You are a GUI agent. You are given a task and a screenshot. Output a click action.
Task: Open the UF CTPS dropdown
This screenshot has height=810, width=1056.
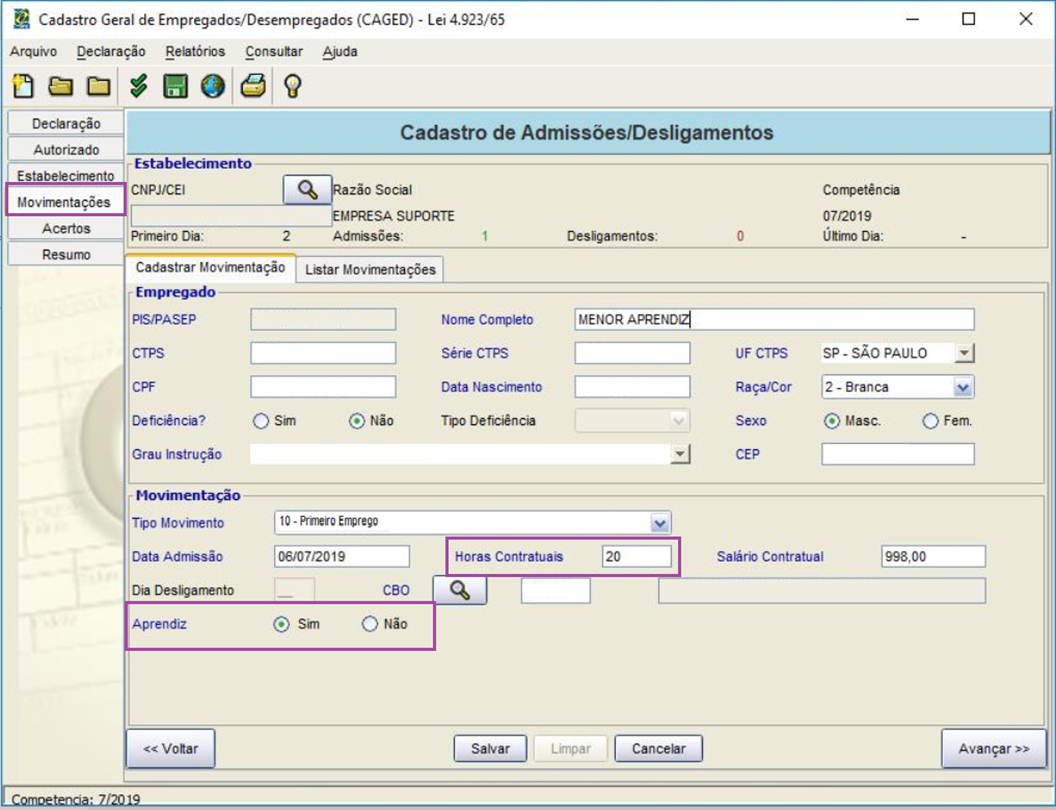964,353
